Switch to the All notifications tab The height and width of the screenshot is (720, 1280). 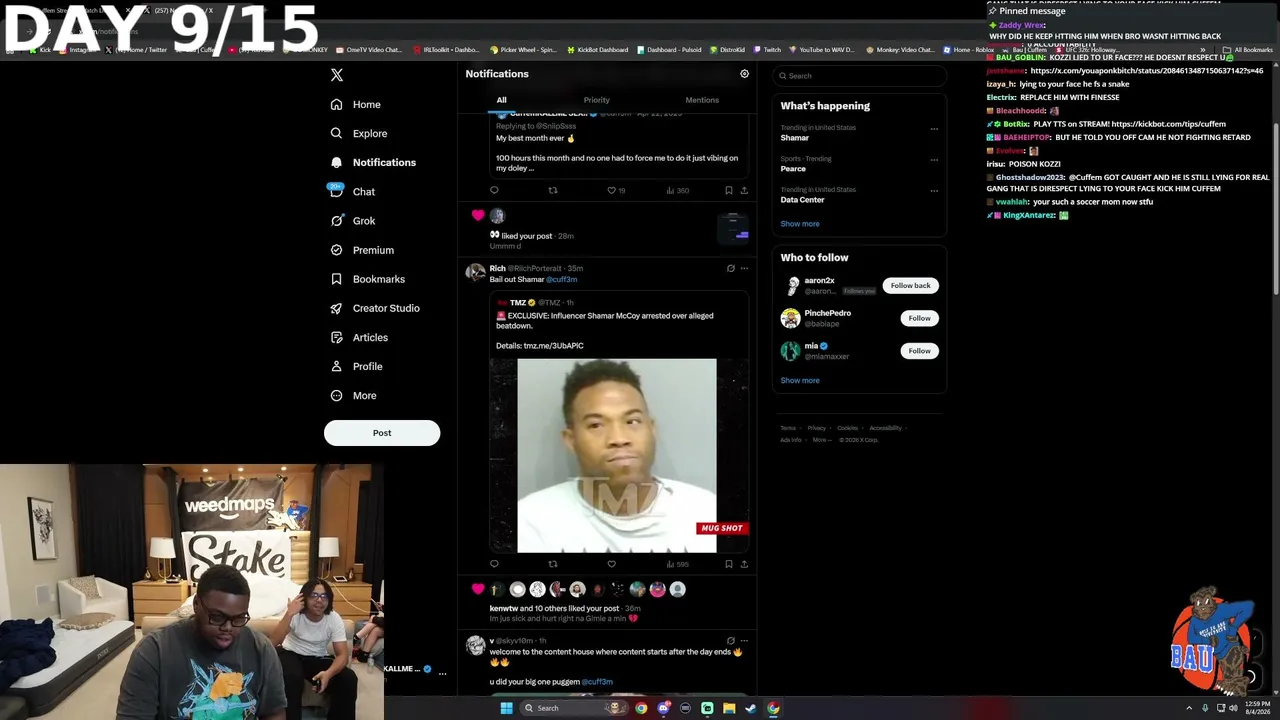(x=502, y=100)
